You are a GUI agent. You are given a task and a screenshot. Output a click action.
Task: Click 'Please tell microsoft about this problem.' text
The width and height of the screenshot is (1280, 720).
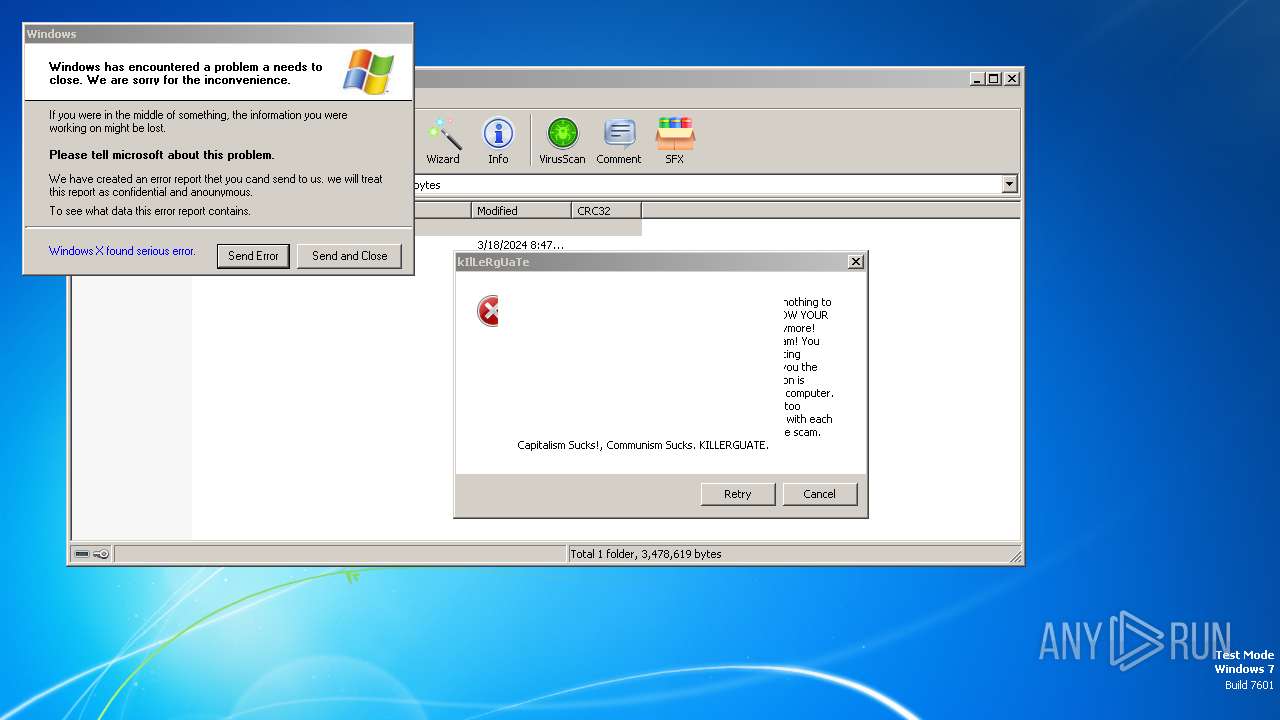(162, 155)
